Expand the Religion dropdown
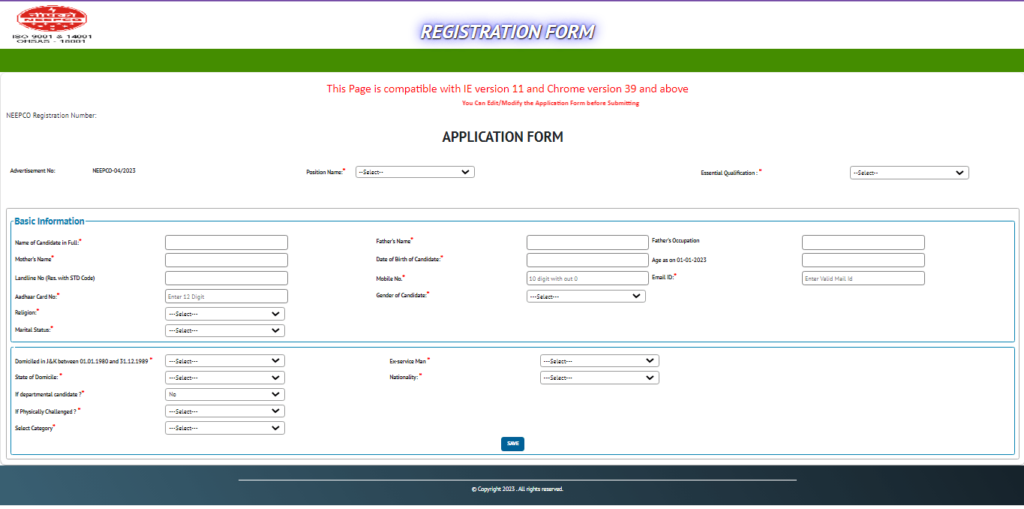 pos(225,313)
